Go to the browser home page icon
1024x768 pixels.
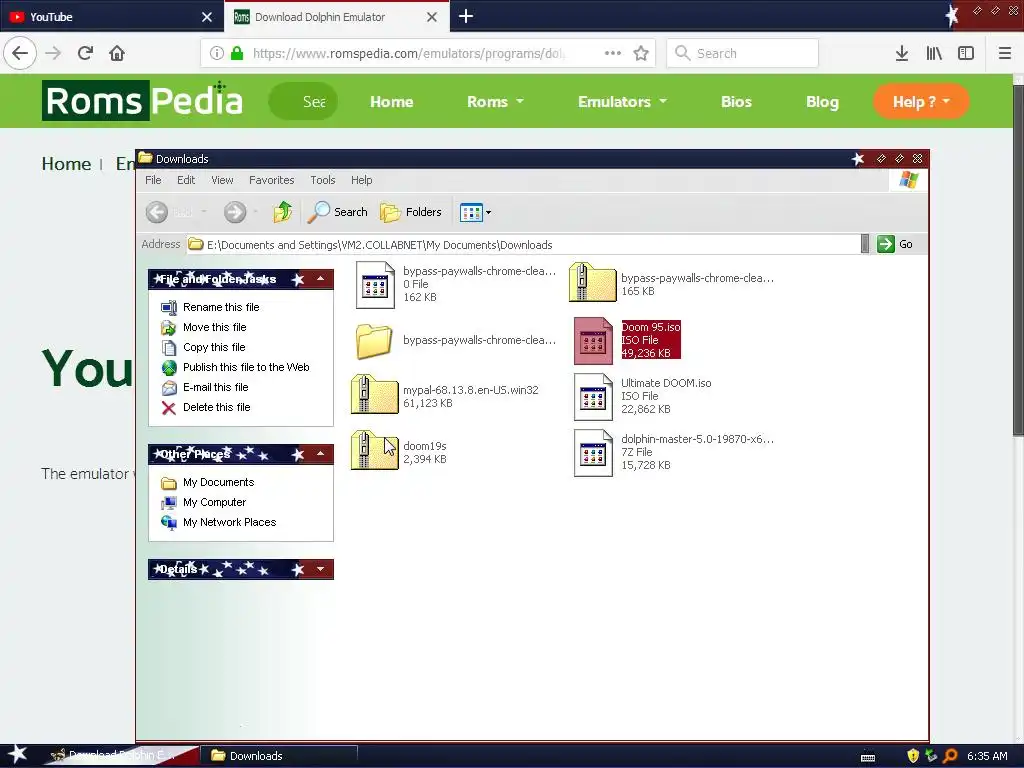(117, 53)
